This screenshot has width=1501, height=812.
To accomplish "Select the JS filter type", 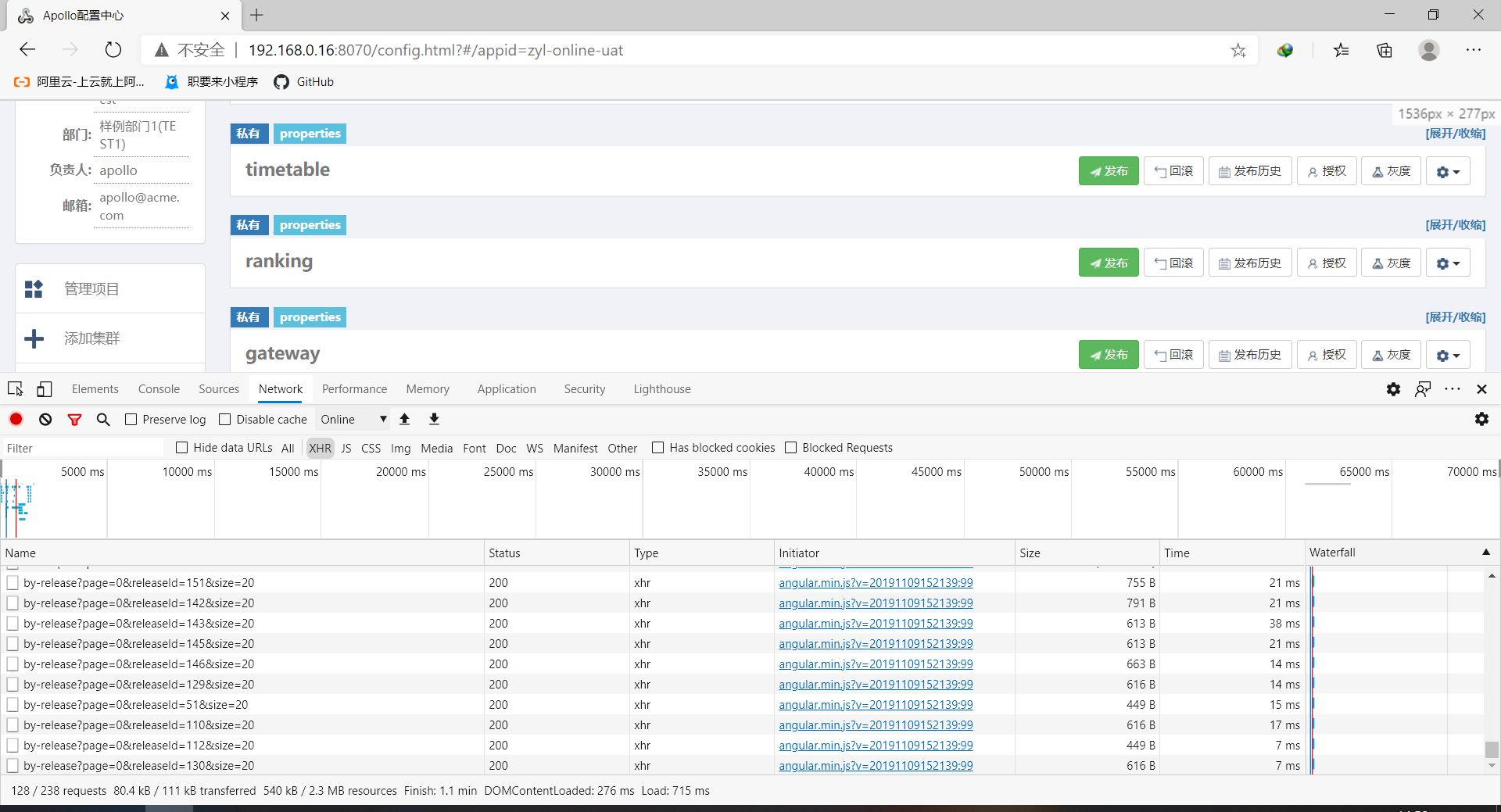I will (x=346, y=449).
